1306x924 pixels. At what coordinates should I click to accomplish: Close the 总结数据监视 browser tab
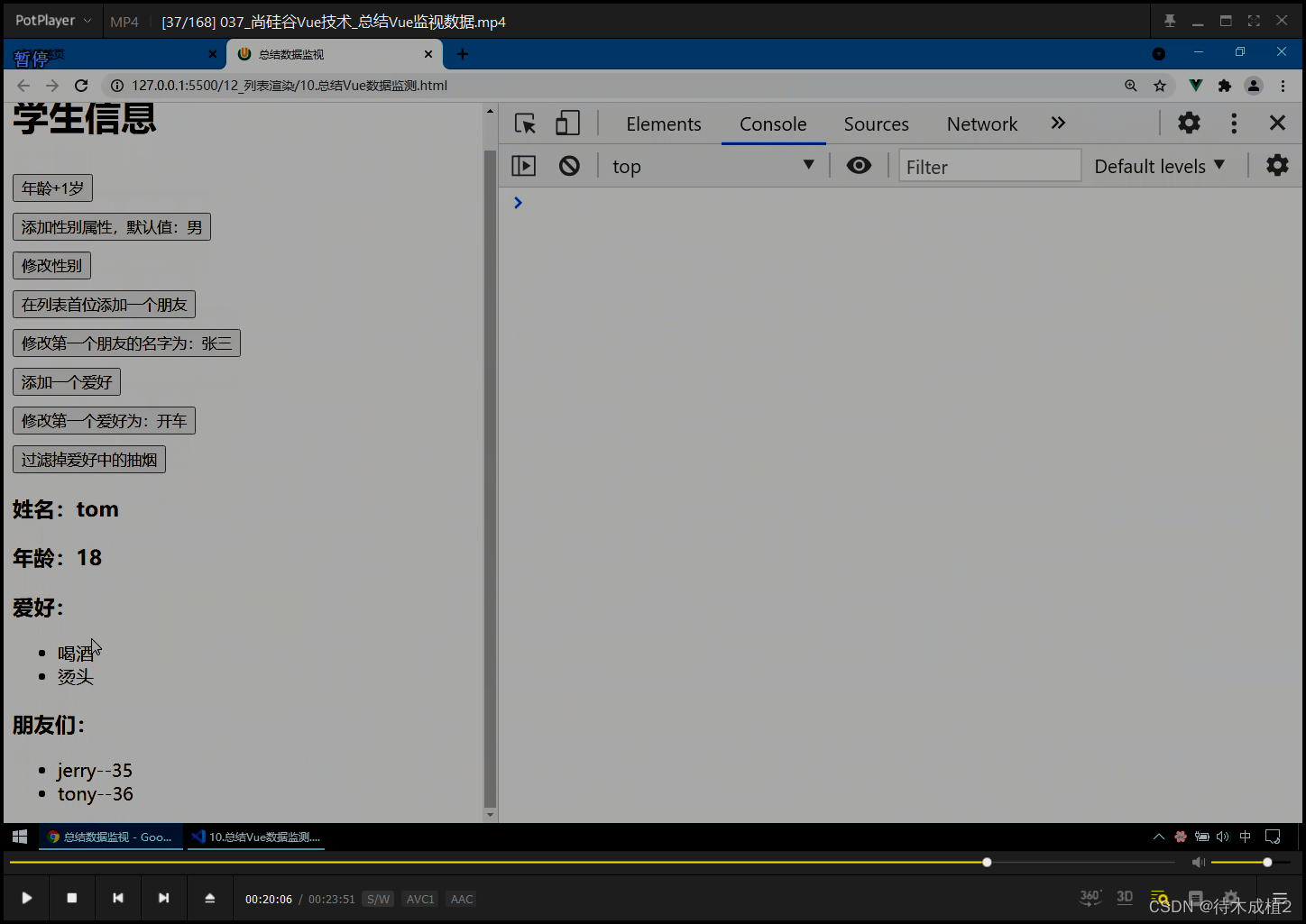tap(428, 54)
